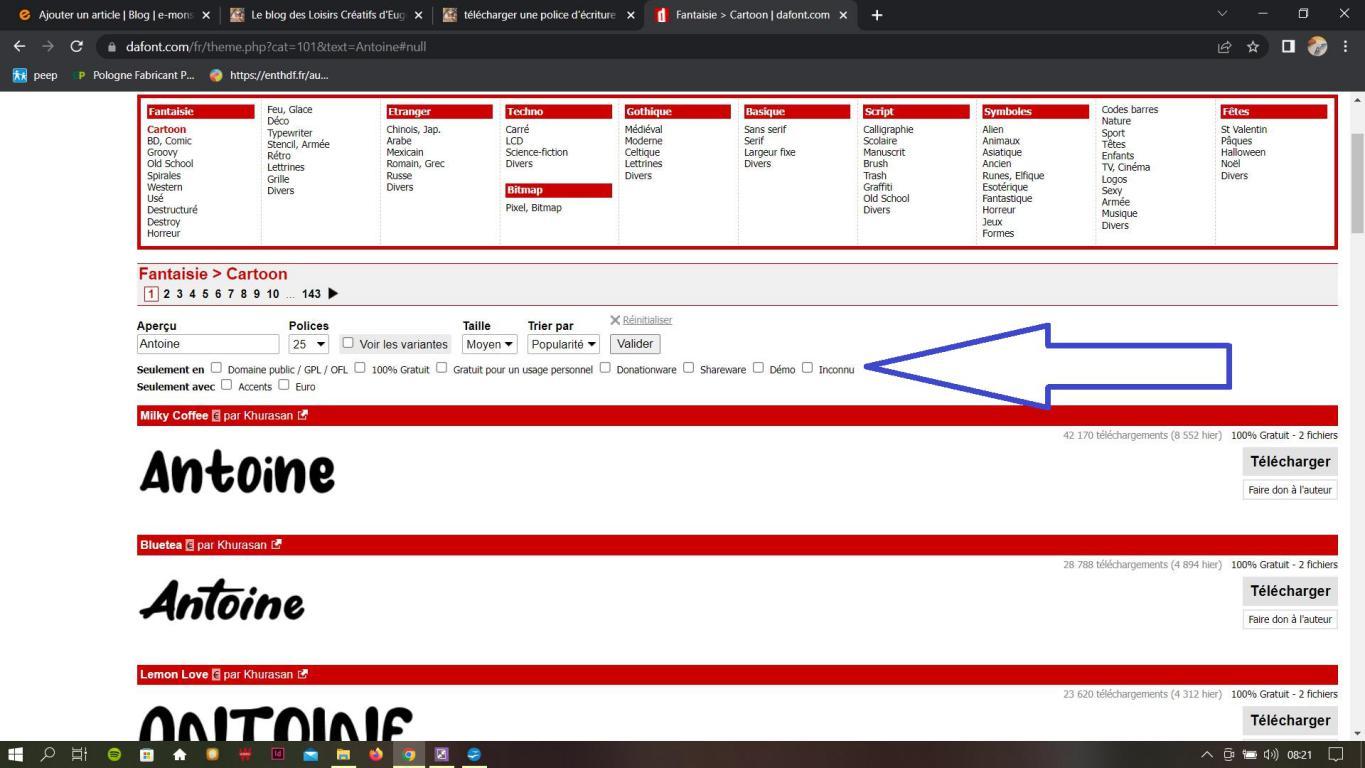Tick the Euro checkbox
This screenshot has height=768, width=1365.
[284, 385]
